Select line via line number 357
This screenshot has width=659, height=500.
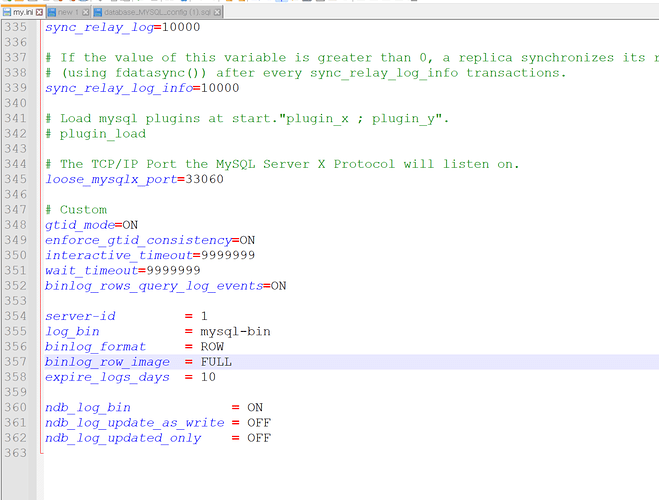(x=16, y=362)
